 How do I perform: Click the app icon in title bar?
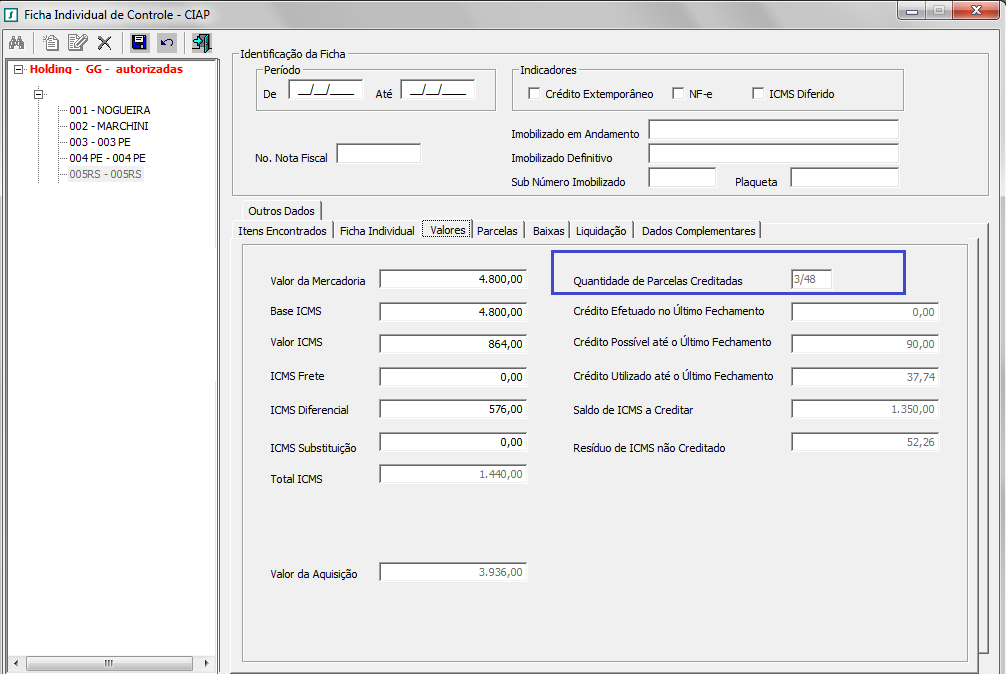point(11,12)
